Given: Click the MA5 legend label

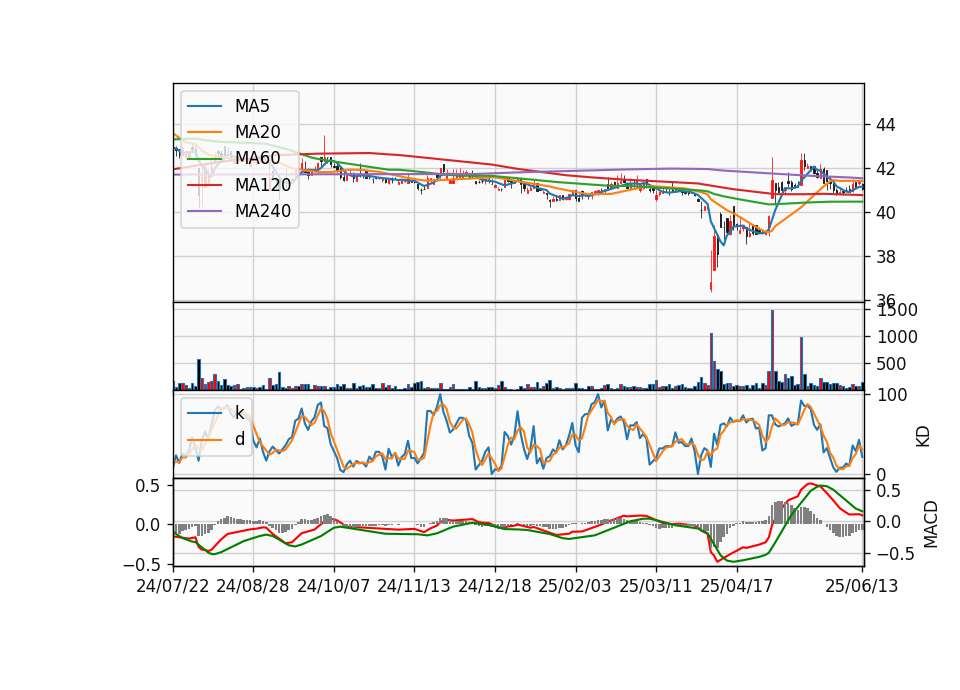Looking at the screenshot, I should pos(252,106).
